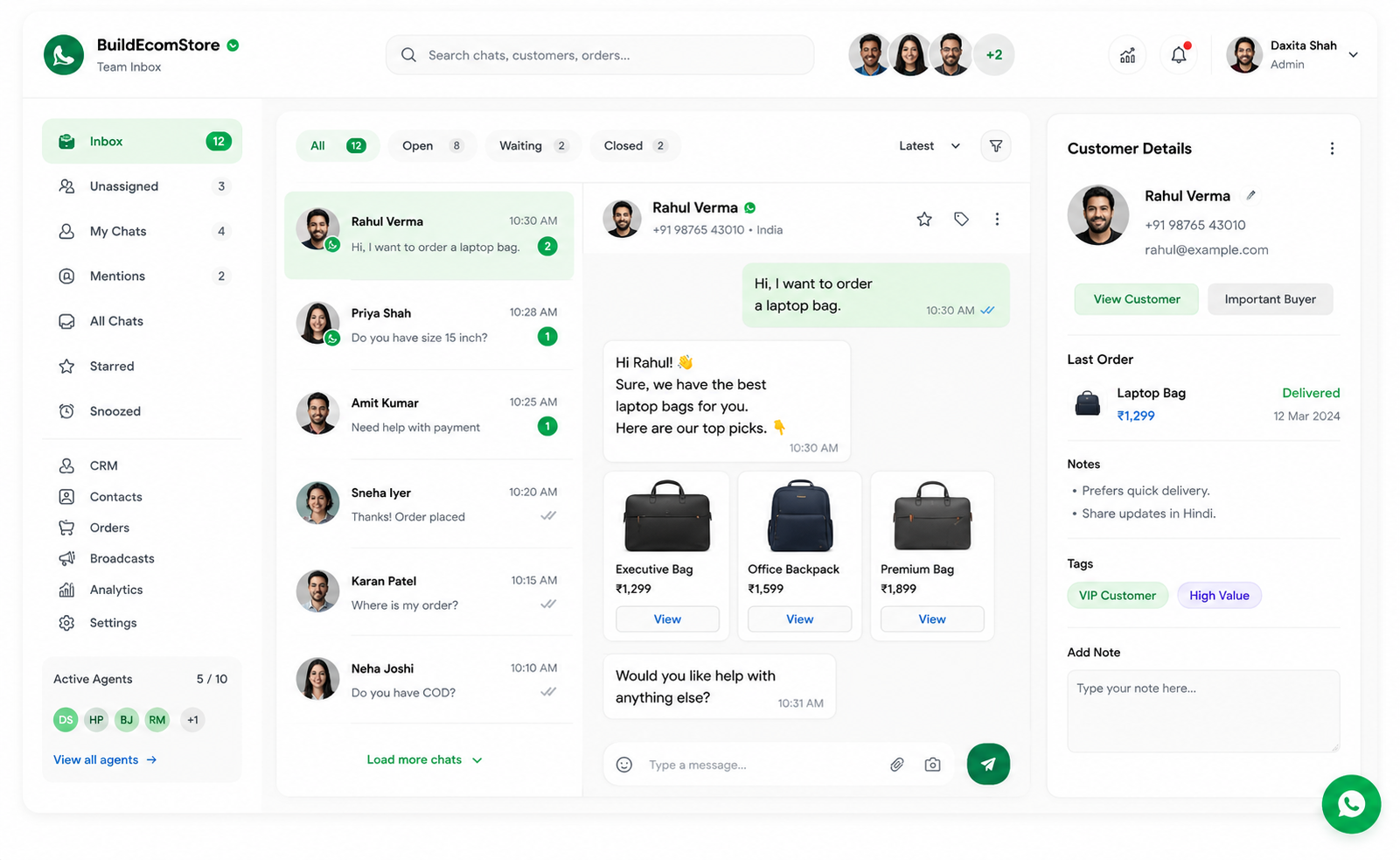This screenshot has width=1400, height=860.
Task: Go to Unassigned chats
Action: [142, 186]
